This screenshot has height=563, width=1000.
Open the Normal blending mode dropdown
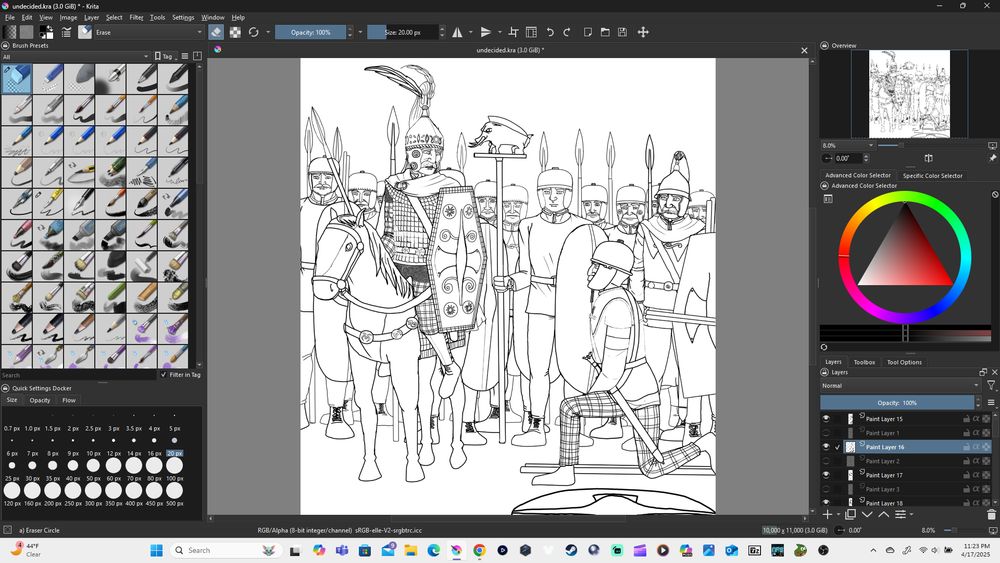pyautogui.click(x=899, y=385)
